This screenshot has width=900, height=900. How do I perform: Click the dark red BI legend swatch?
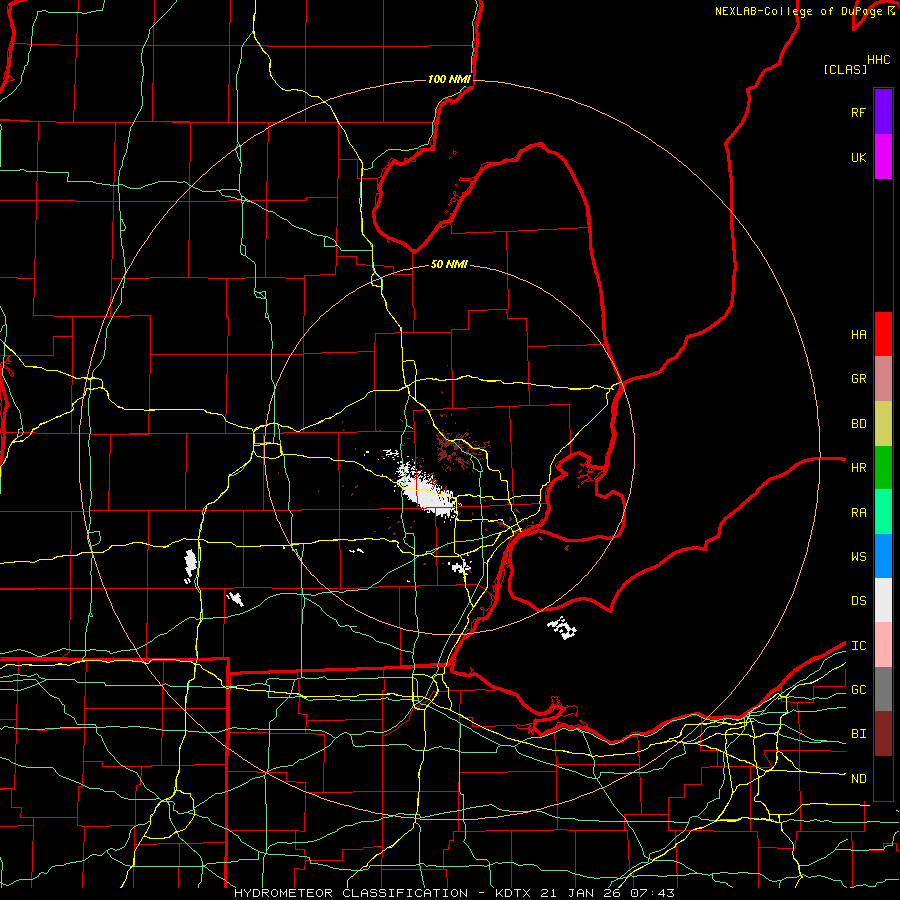(x=883, y=734)
